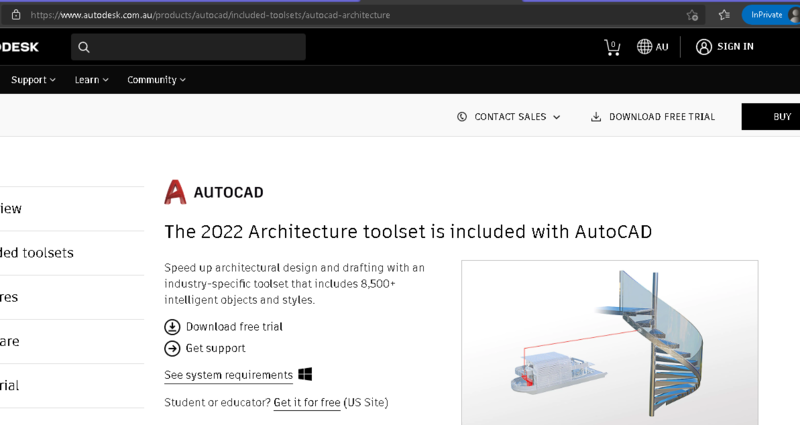Select the Included toolsets sidebar item
800x425 pixels.
point(37,253)
